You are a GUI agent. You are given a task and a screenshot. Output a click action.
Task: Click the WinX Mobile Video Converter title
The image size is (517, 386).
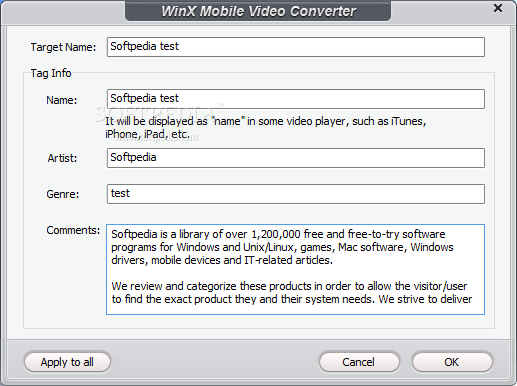259,11
